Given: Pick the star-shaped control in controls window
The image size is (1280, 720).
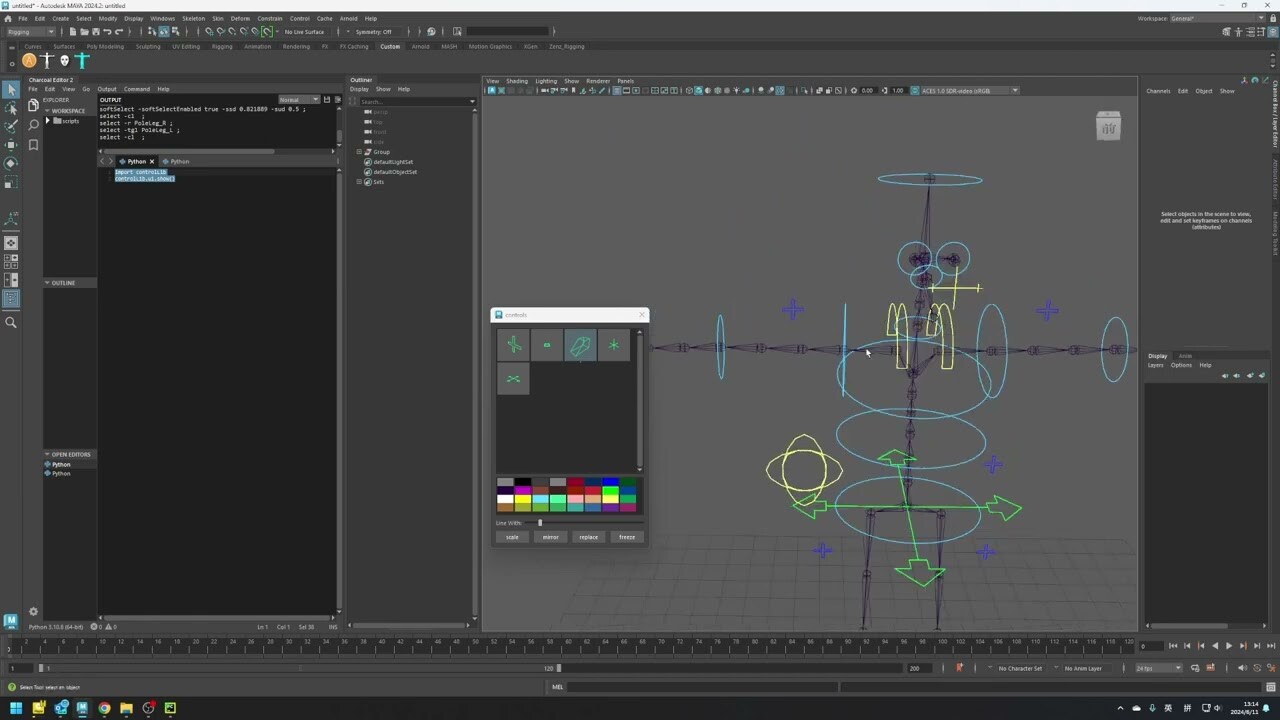Looking at the screenshot, I should pyautogui.click(x=613, y=345).
